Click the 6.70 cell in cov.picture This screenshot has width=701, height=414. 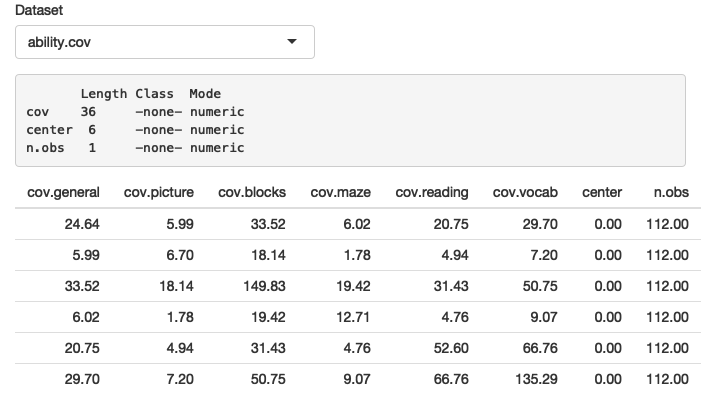click(x=177, y=254)
